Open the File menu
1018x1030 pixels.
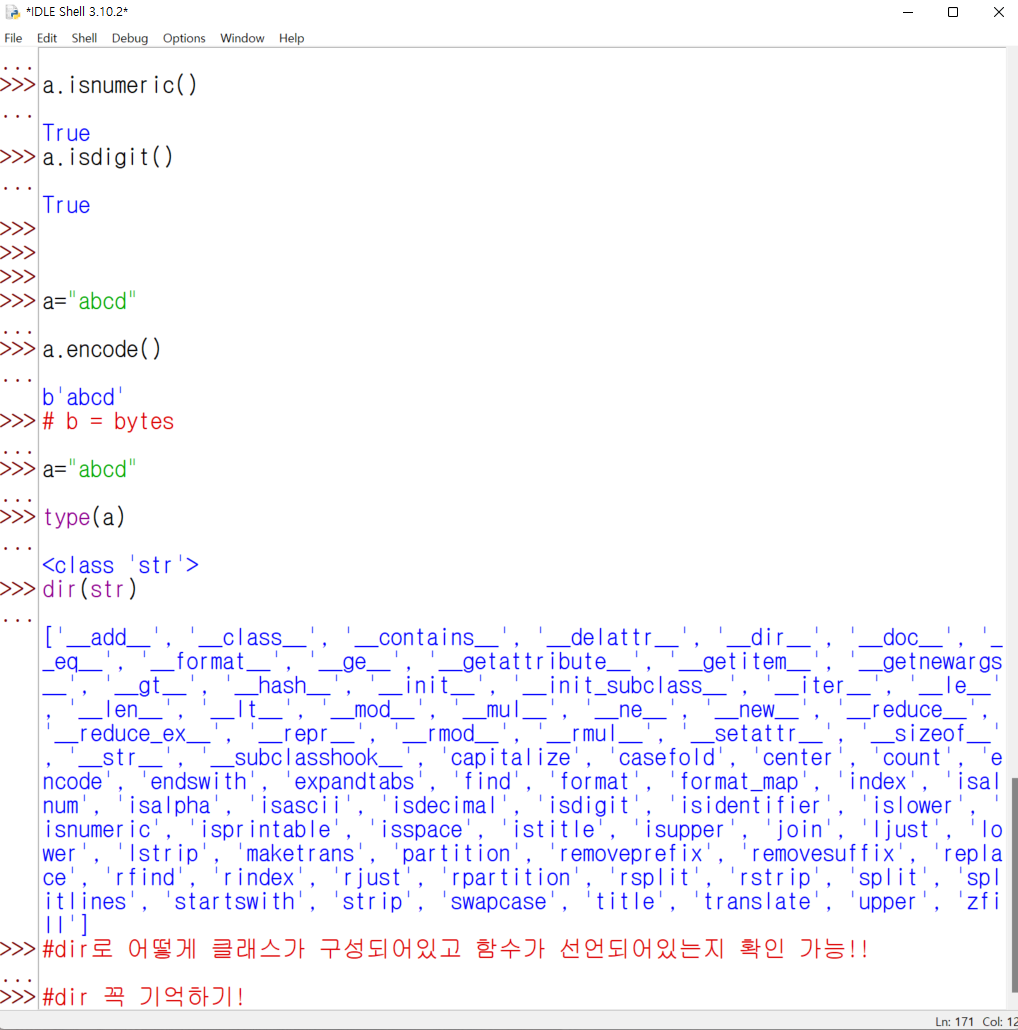pos(13,38)
